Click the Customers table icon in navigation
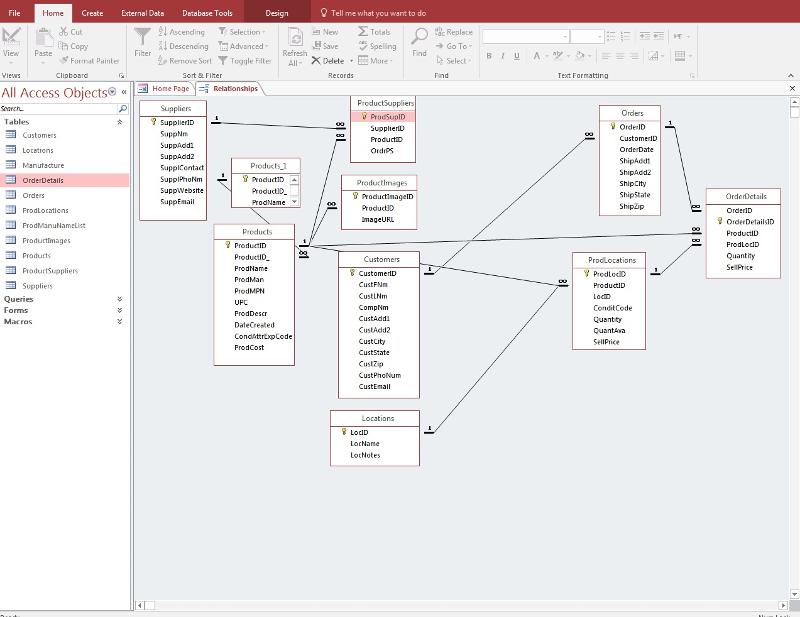 coord(11,135)
